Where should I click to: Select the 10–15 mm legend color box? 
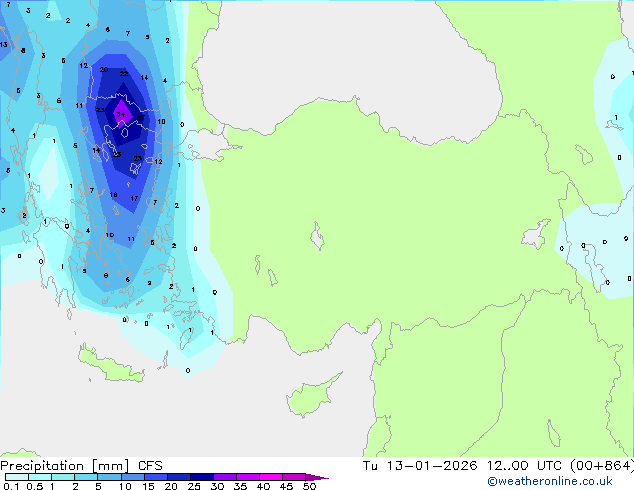click(132, 477)
